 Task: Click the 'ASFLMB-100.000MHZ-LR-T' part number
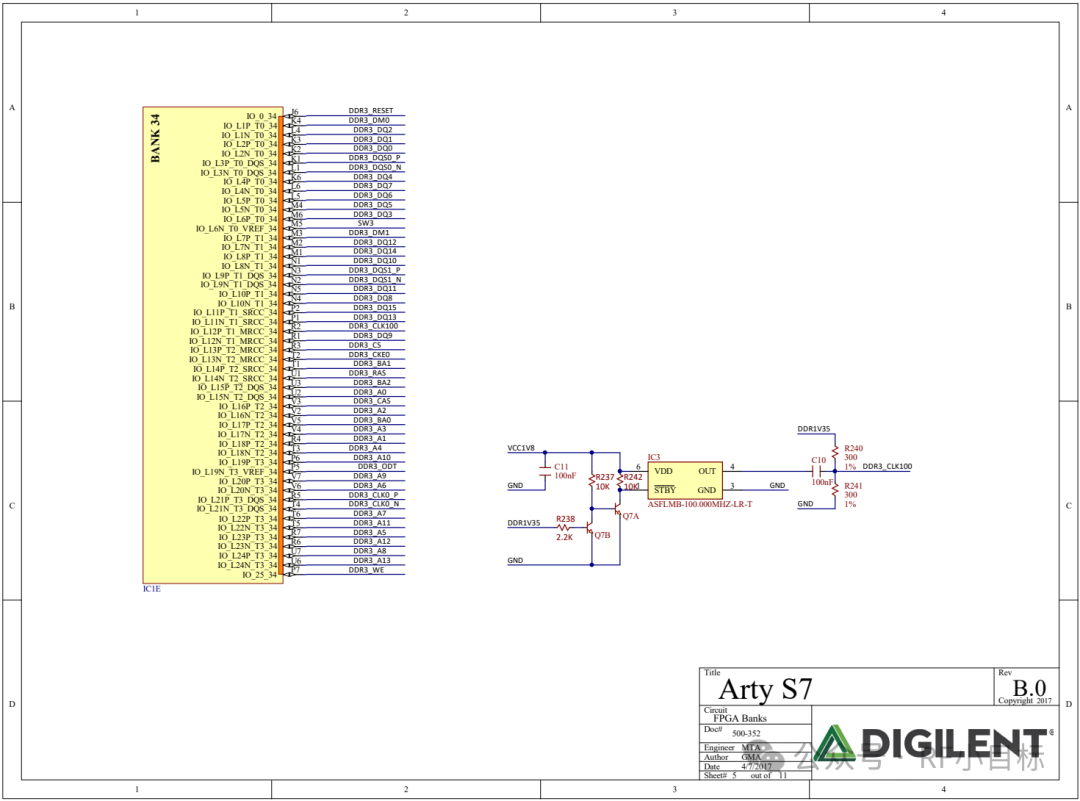click(700, 504)
